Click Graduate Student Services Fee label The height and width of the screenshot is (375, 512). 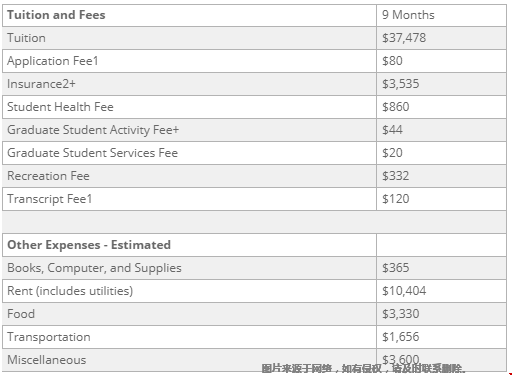pos(92,153)
